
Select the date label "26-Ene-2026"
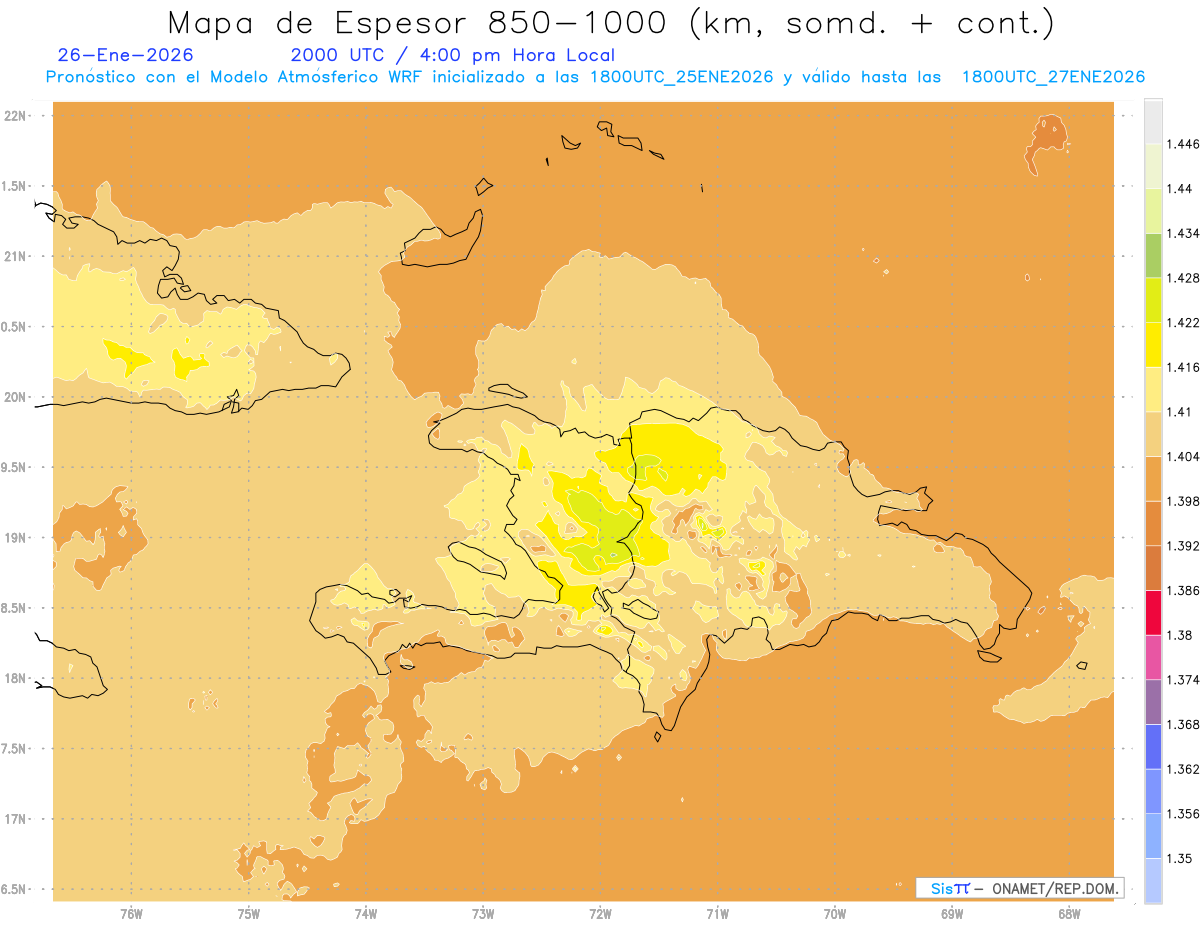click(x=126, y=55)
